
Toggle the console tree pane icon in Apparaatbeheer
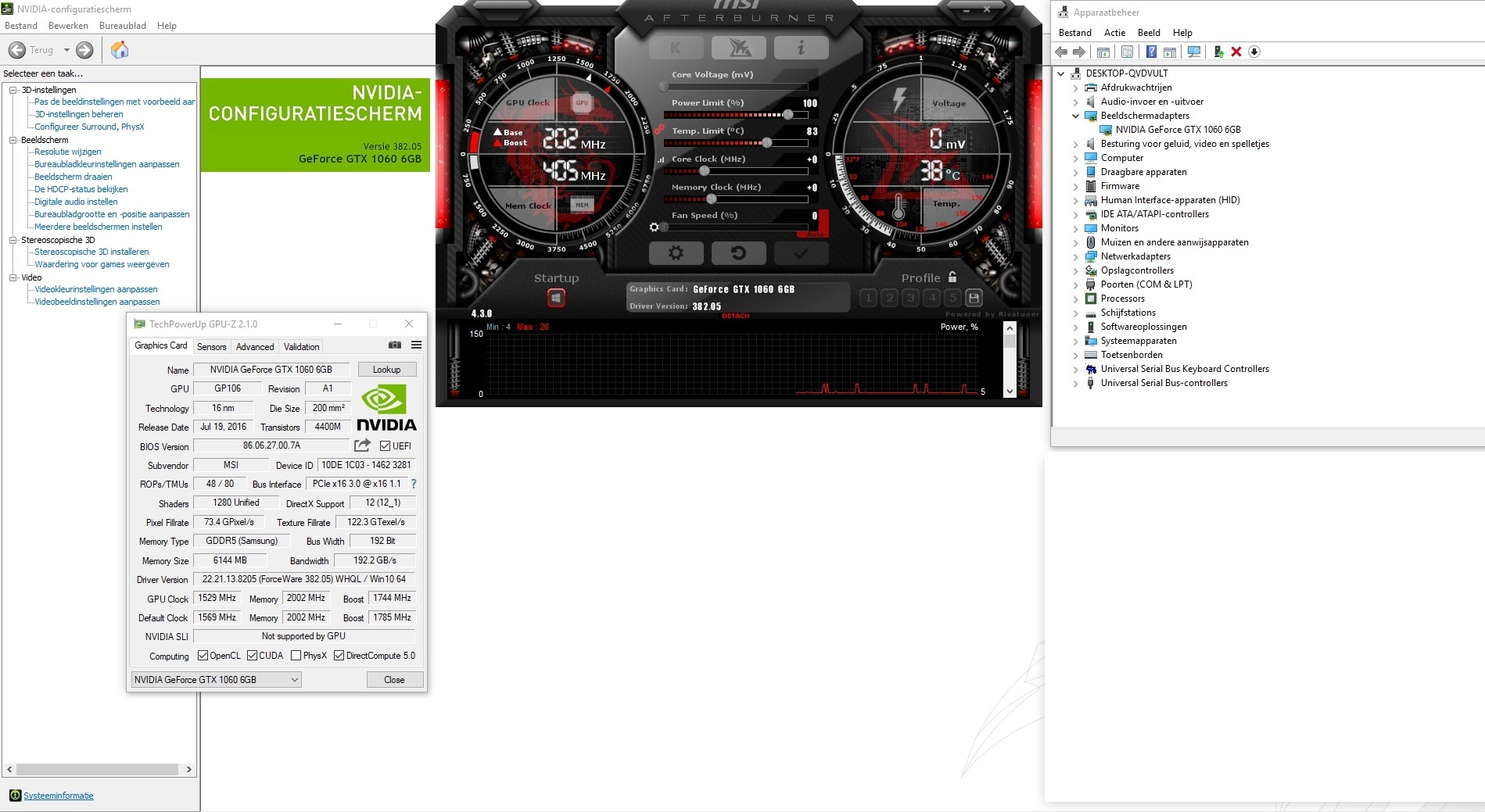[x=1103, y=52]
